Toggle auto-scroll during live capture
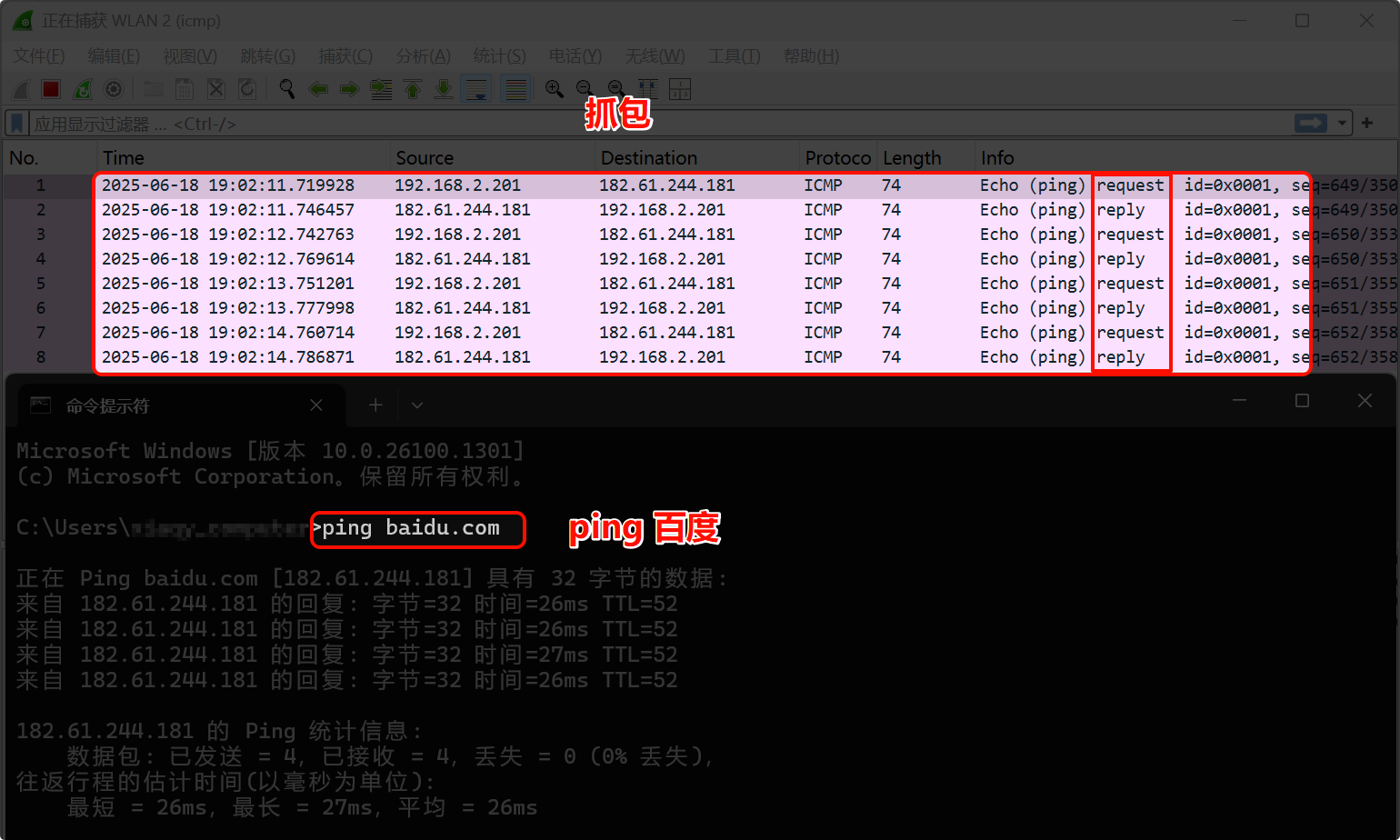Screen dimensions: 1400x840 (477, 89)
